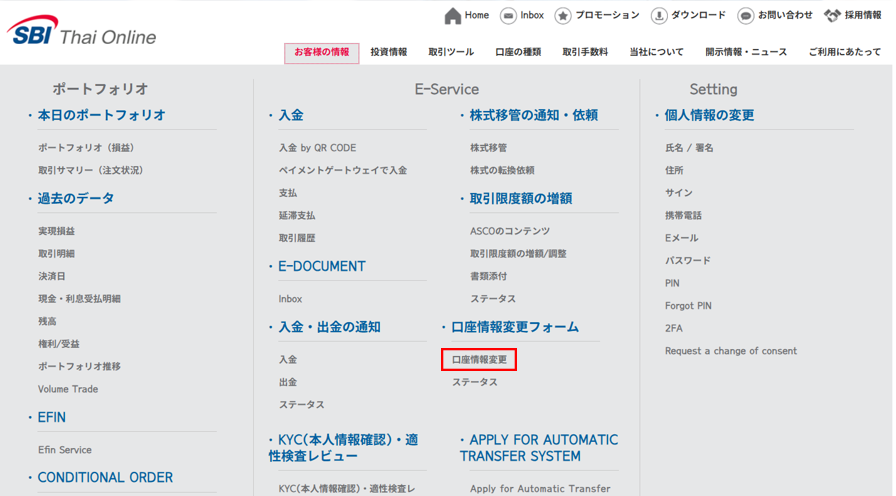The image size is (896, 496).
Task: Open the 携帯電話 setting
Action: coord(683,215)
